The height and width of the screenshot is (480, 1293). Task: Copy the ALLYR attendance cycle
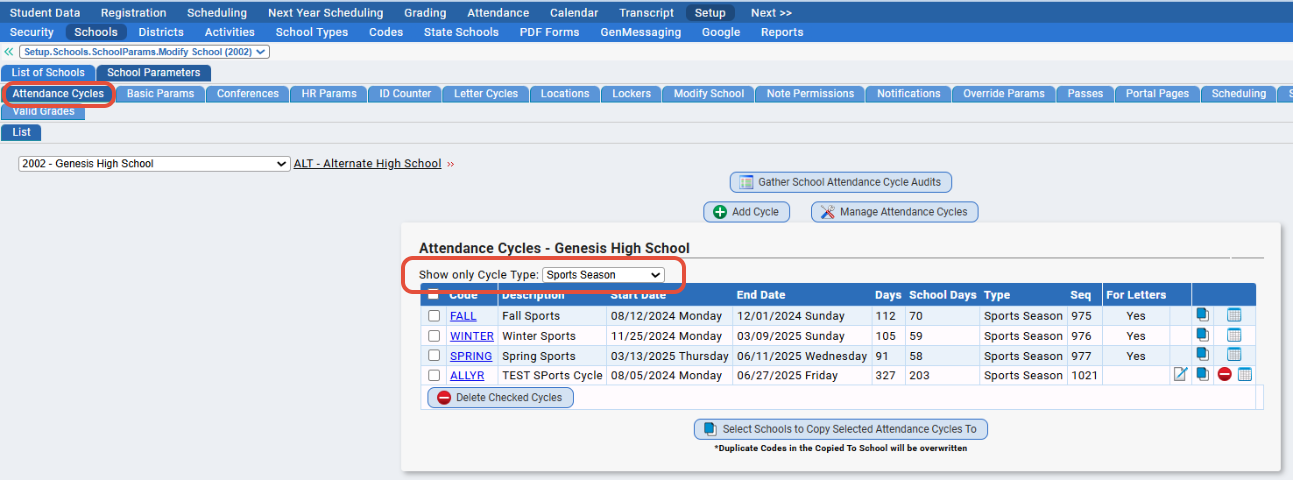pyautogui.click(x=1202, y=375)
